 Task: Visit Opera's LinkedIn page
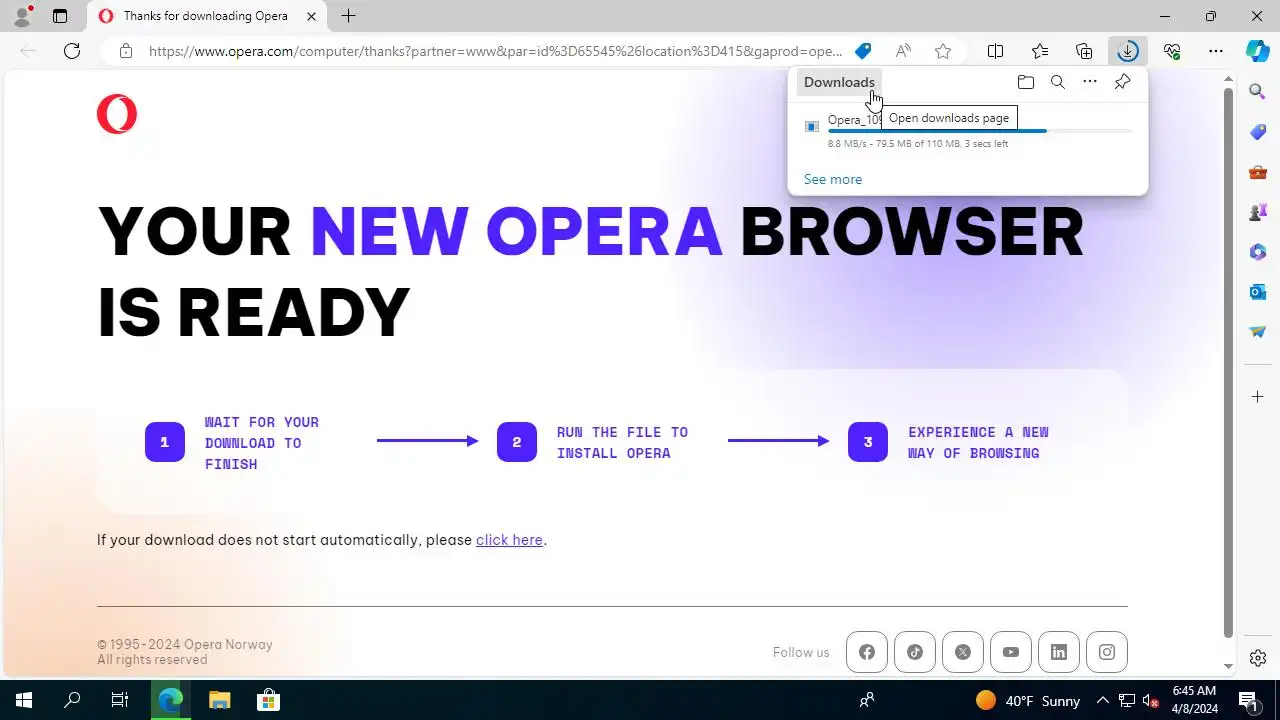pos(1059,652)
